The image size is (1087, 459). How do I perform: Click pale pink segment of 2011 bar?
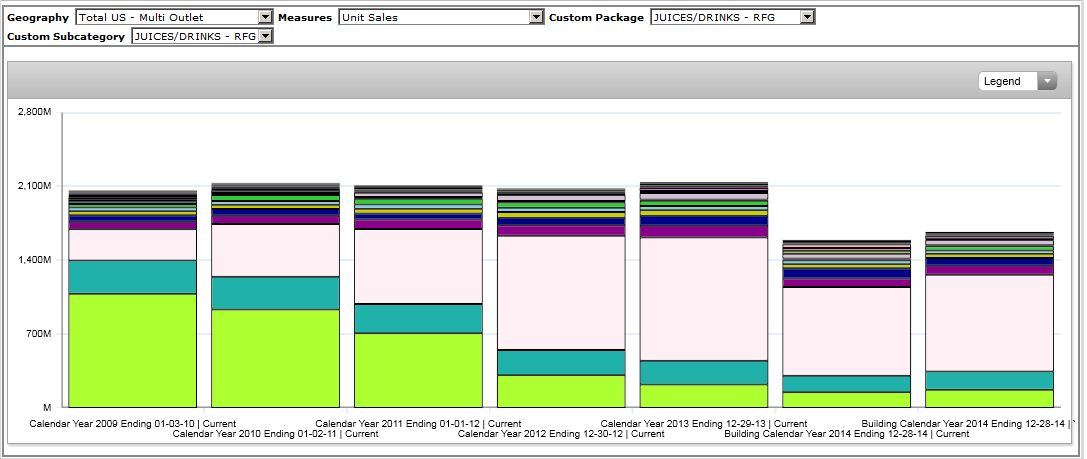[x=418, y=266]
